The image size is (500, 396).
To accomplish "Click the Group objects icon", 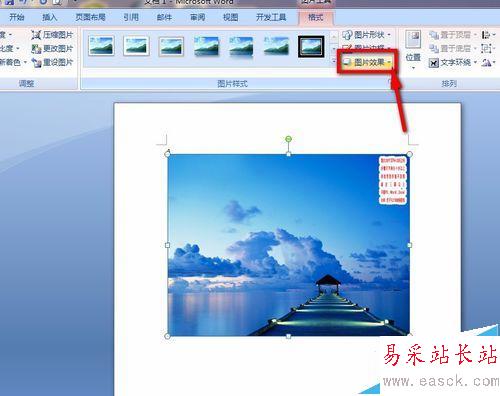I will 487,49.
